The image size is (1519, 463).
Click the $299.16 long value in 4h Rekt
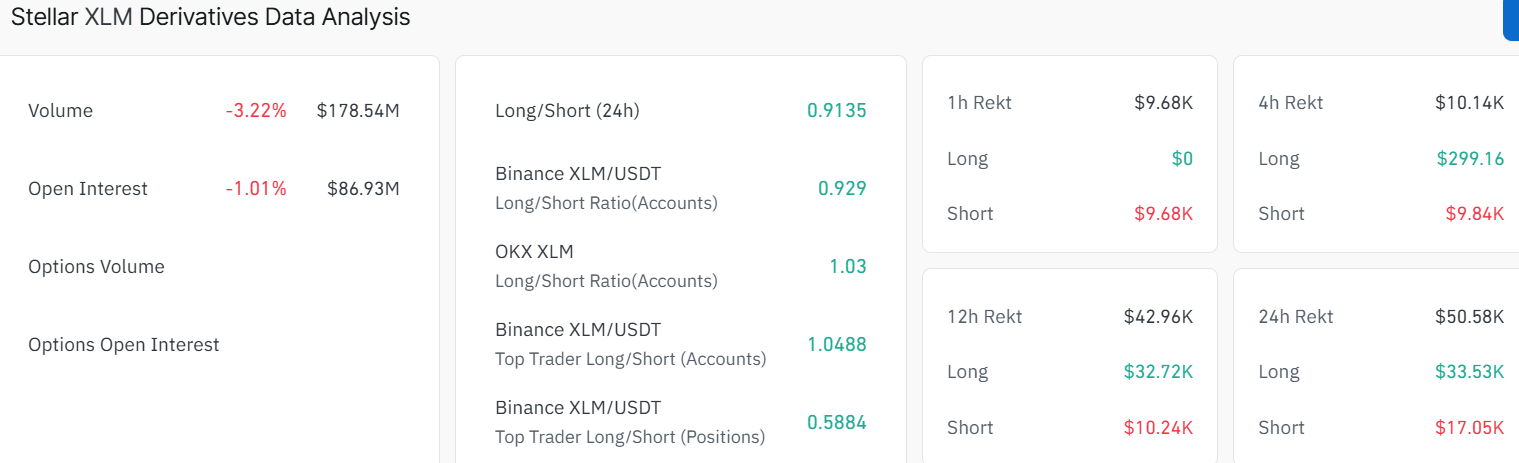pos(1470,158)
